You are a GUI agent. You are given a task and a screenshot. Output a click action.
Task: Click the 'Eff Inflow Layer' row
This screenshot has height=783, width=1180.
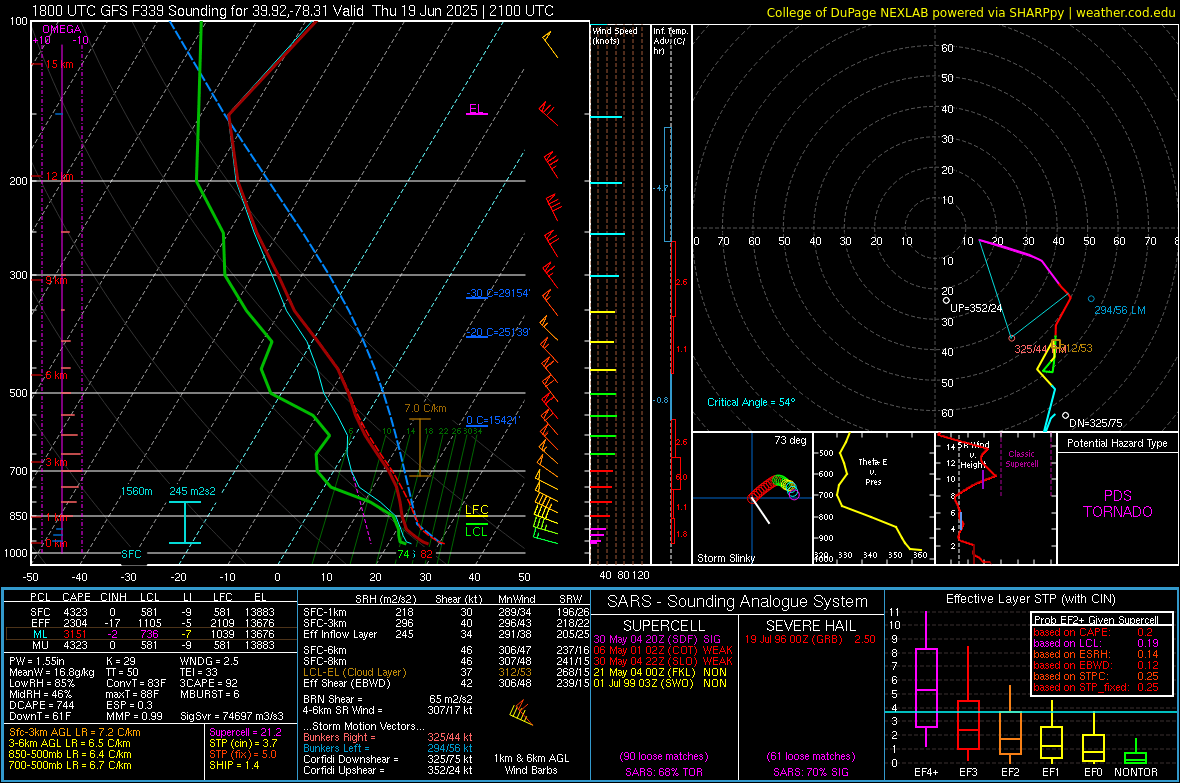(446, 634)
